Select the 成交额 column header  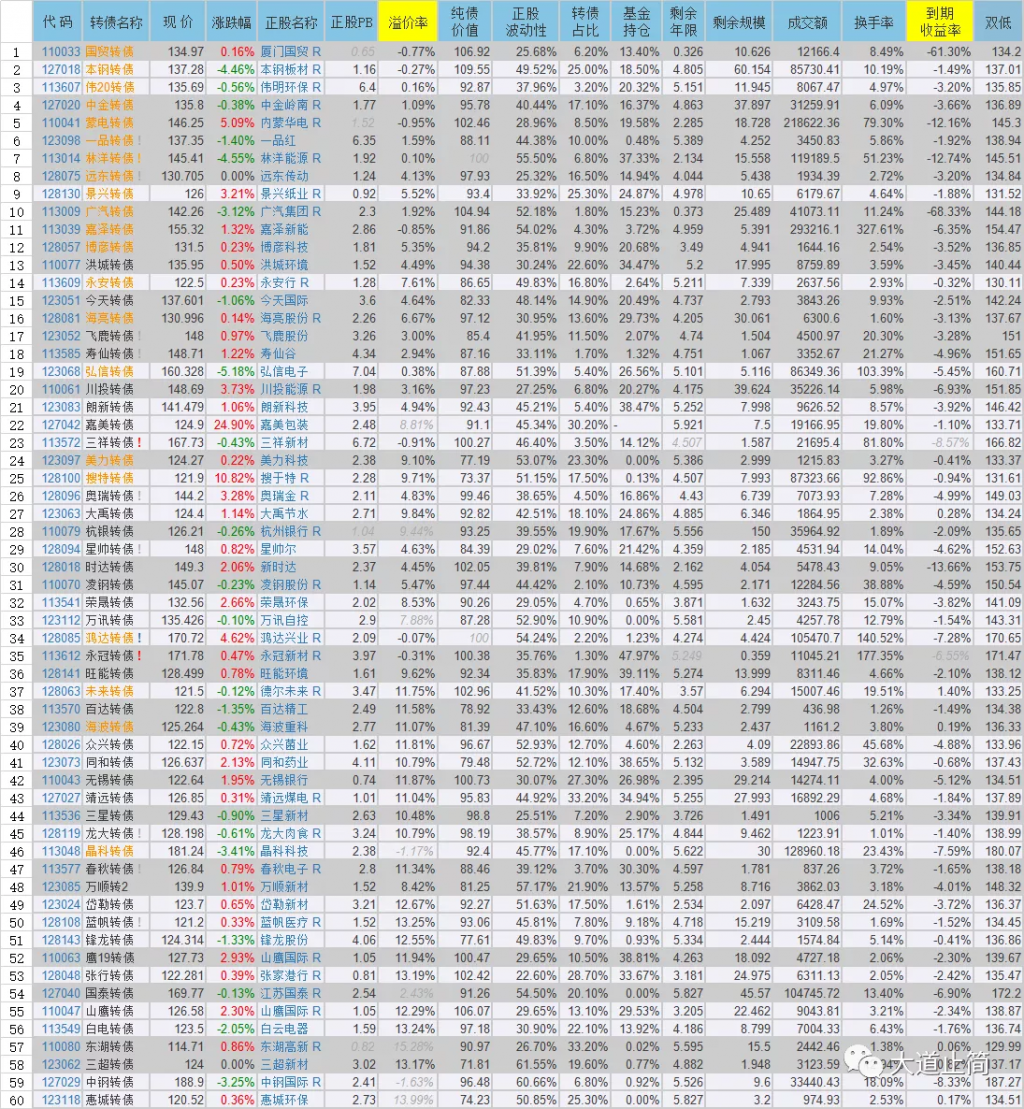pos(807,22)
